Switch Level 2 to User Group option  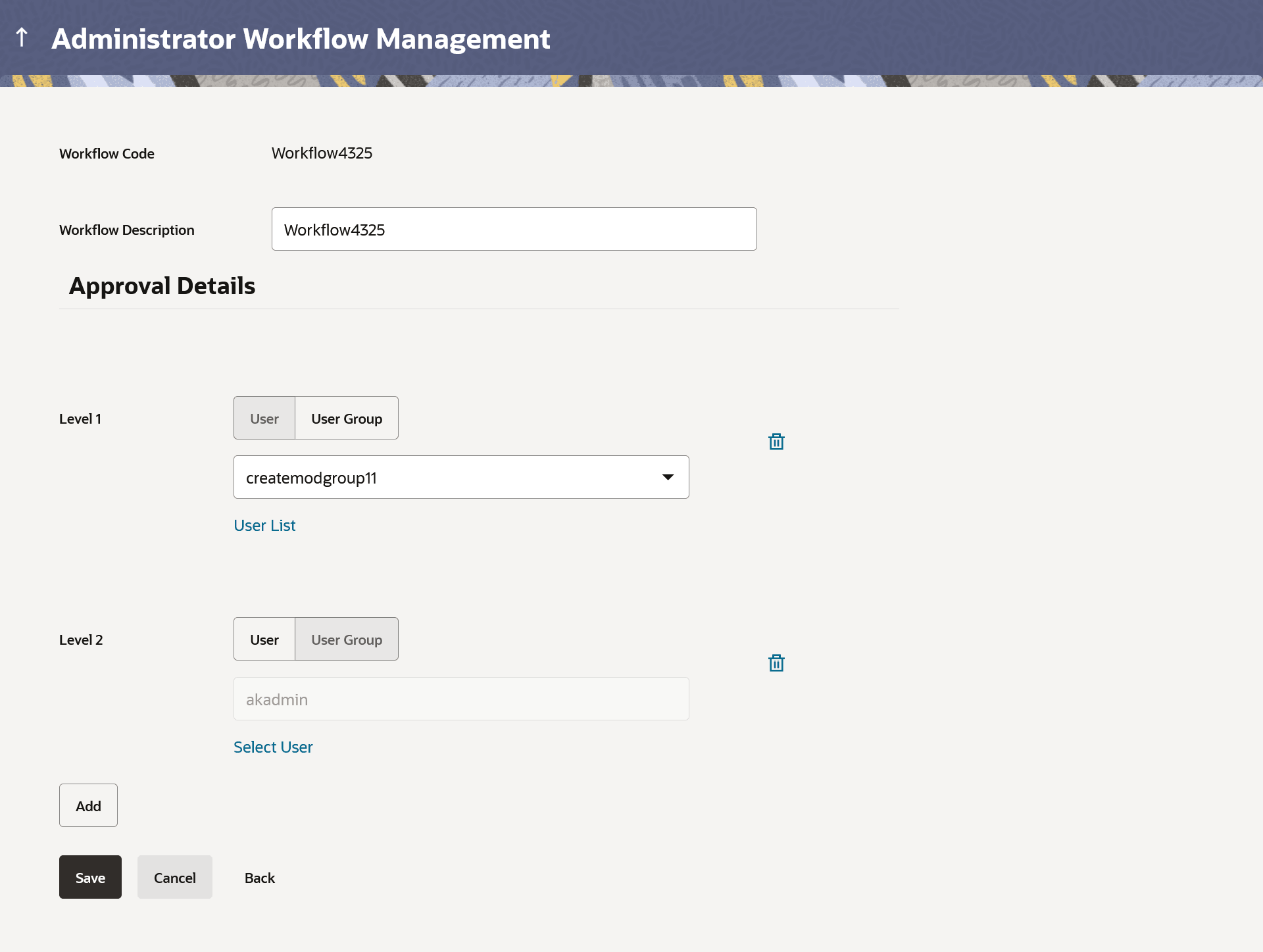click(x=347, y=639)
